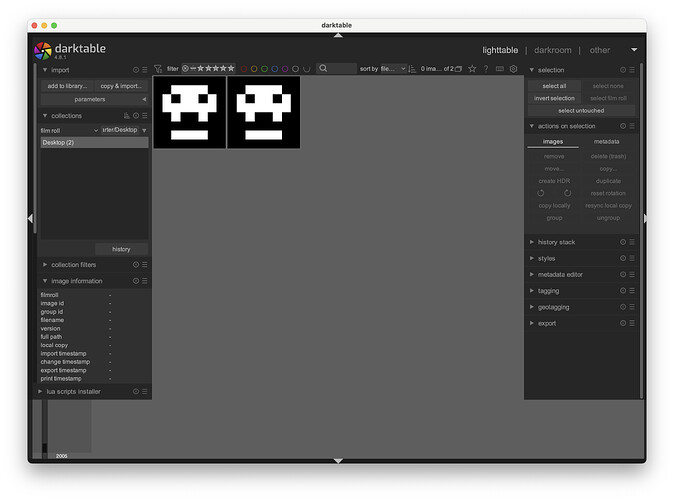Click rotate counterclockwise icon
The image size is (674, 500).
(x=541, y=193)
